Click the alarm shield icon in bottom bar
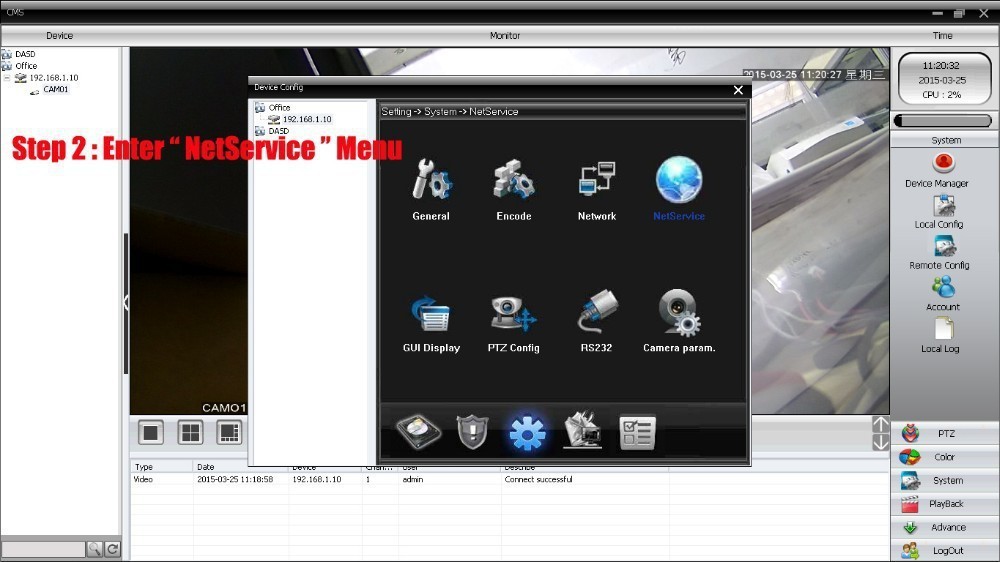 pos(471,432)
